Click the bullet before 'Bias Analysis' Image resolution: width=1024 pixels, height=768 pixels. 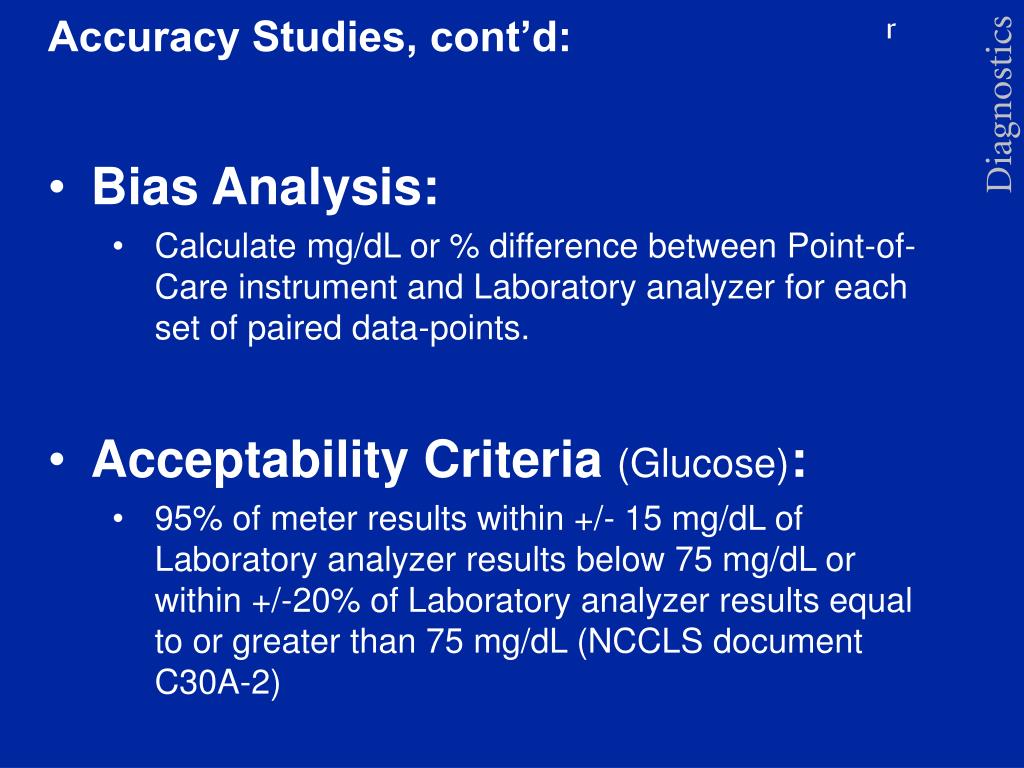pos(57,188)
